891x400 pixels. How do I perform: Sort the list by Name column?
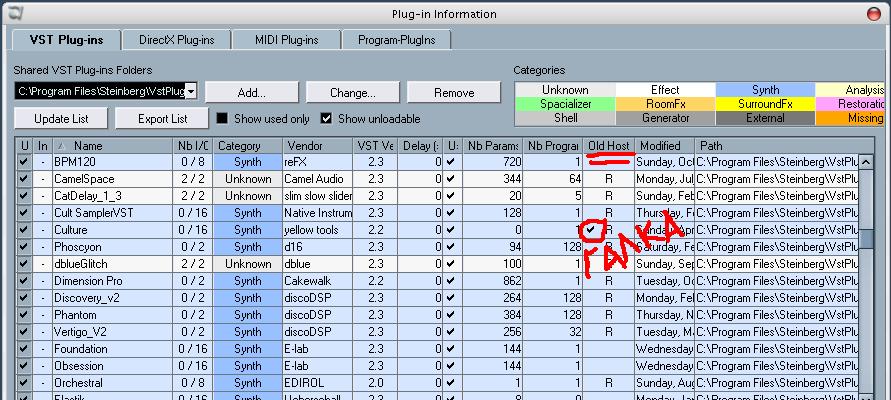click(112, 146)
